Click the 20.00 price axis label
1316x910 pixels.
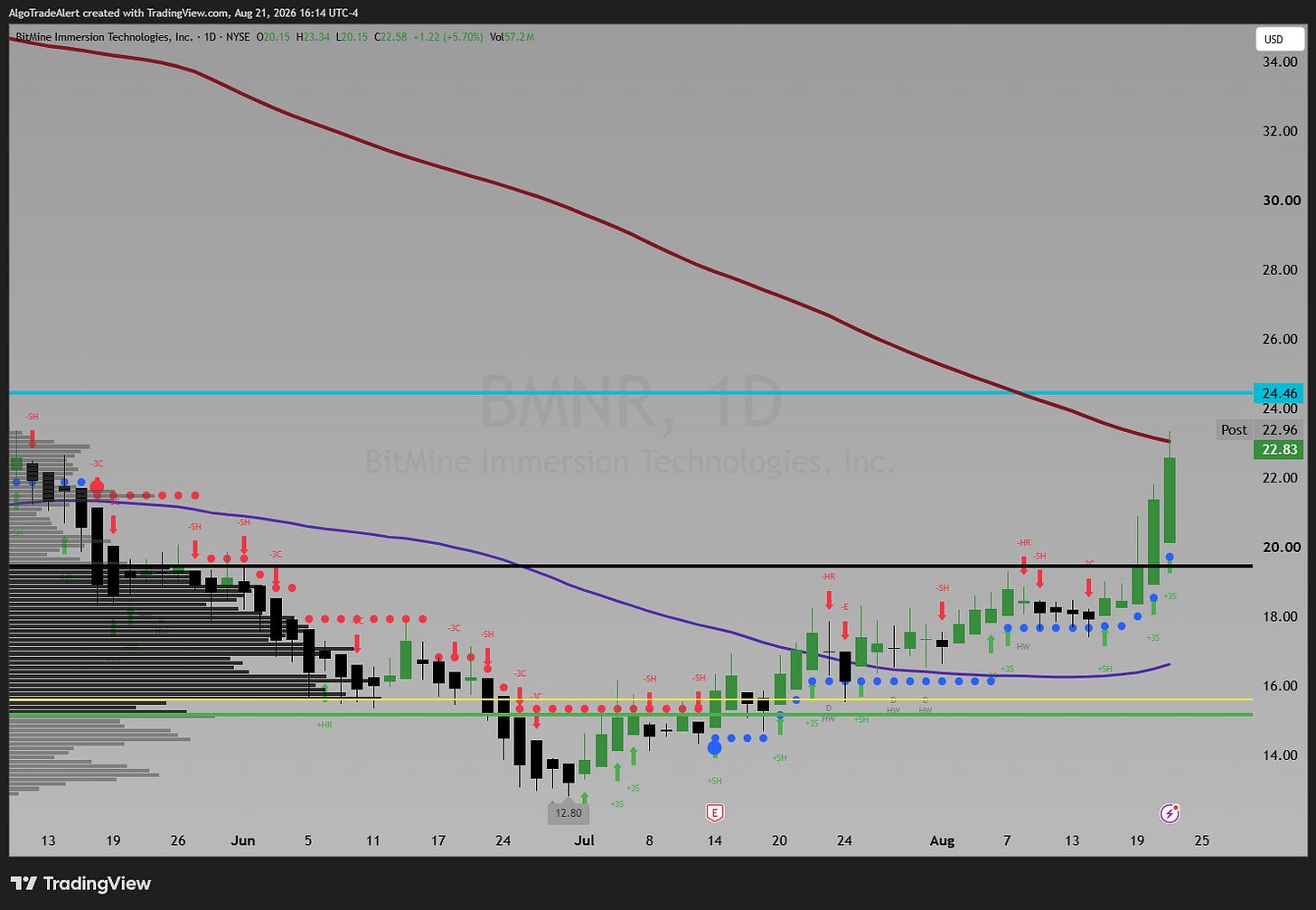1280,548
